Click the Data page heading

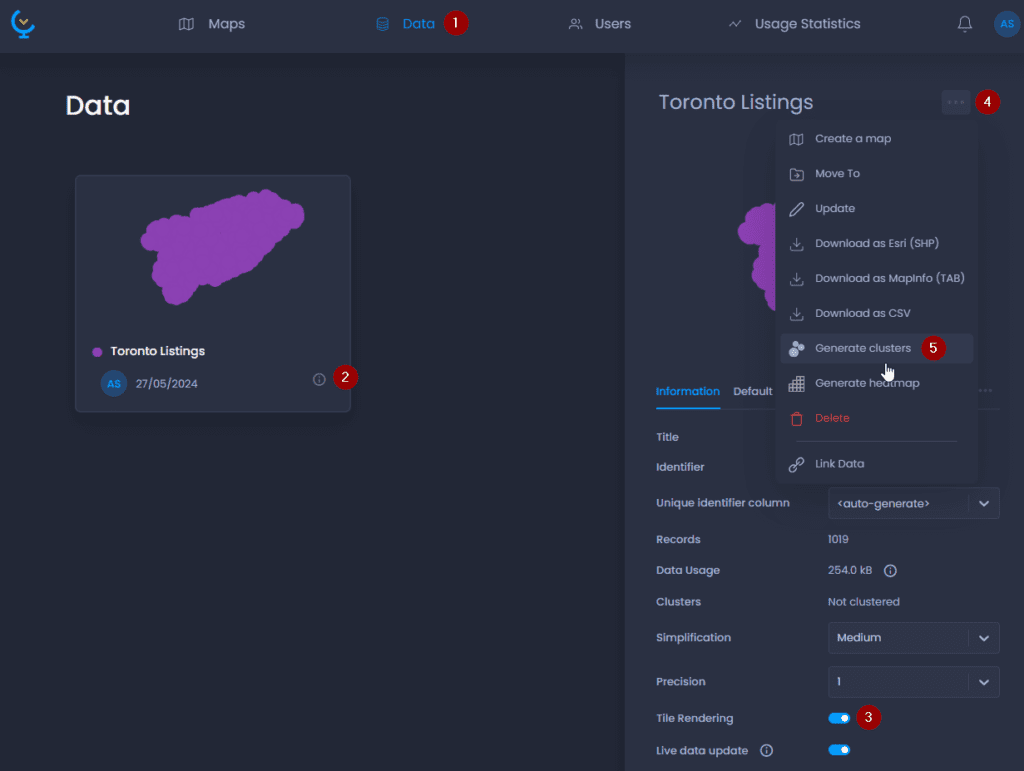pos(97,106)
